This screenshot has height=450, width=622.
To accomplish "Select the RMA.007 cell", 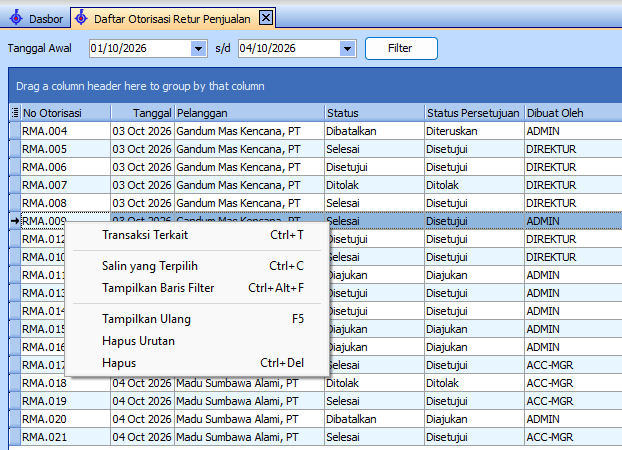I will (65, 185).
